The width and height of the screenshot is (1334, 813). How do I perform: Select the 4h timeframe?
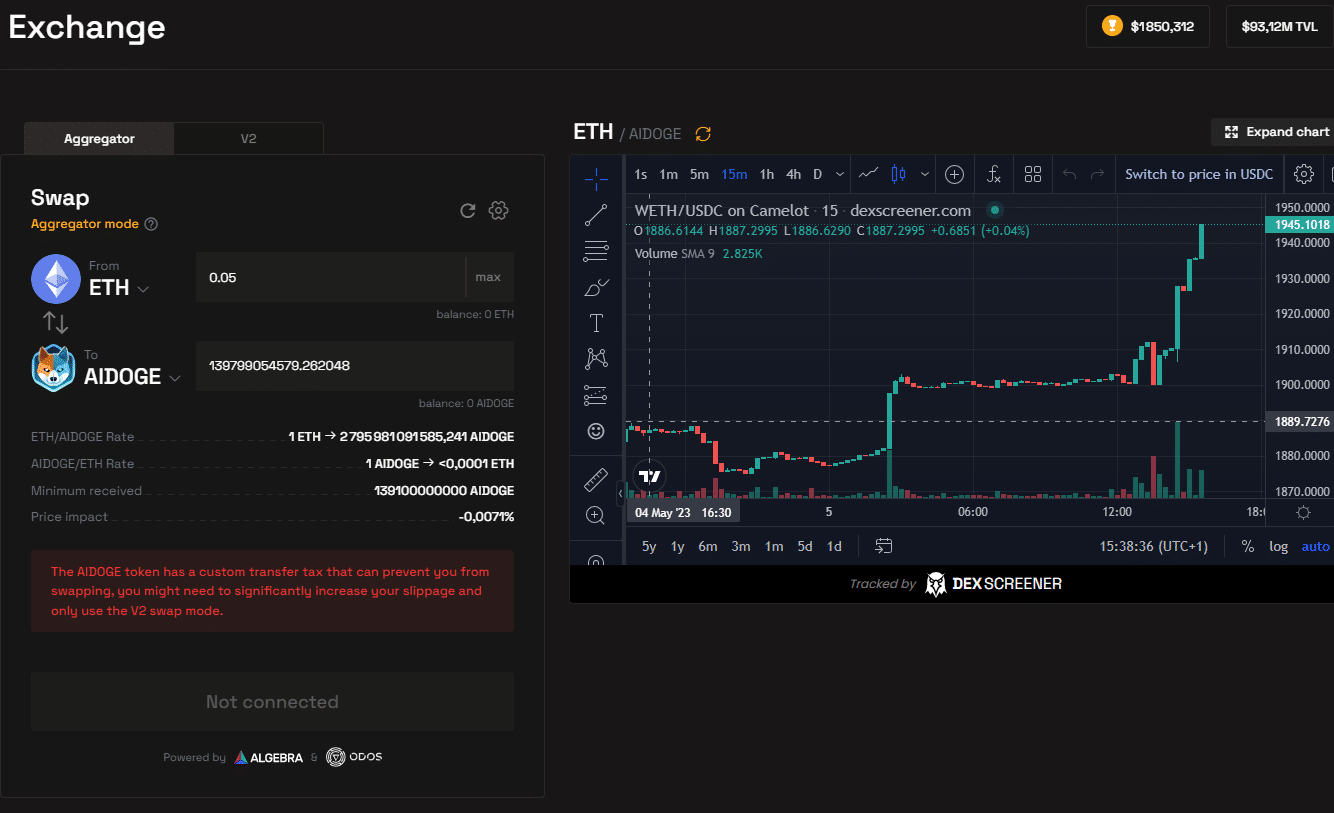tap(793, 174)
